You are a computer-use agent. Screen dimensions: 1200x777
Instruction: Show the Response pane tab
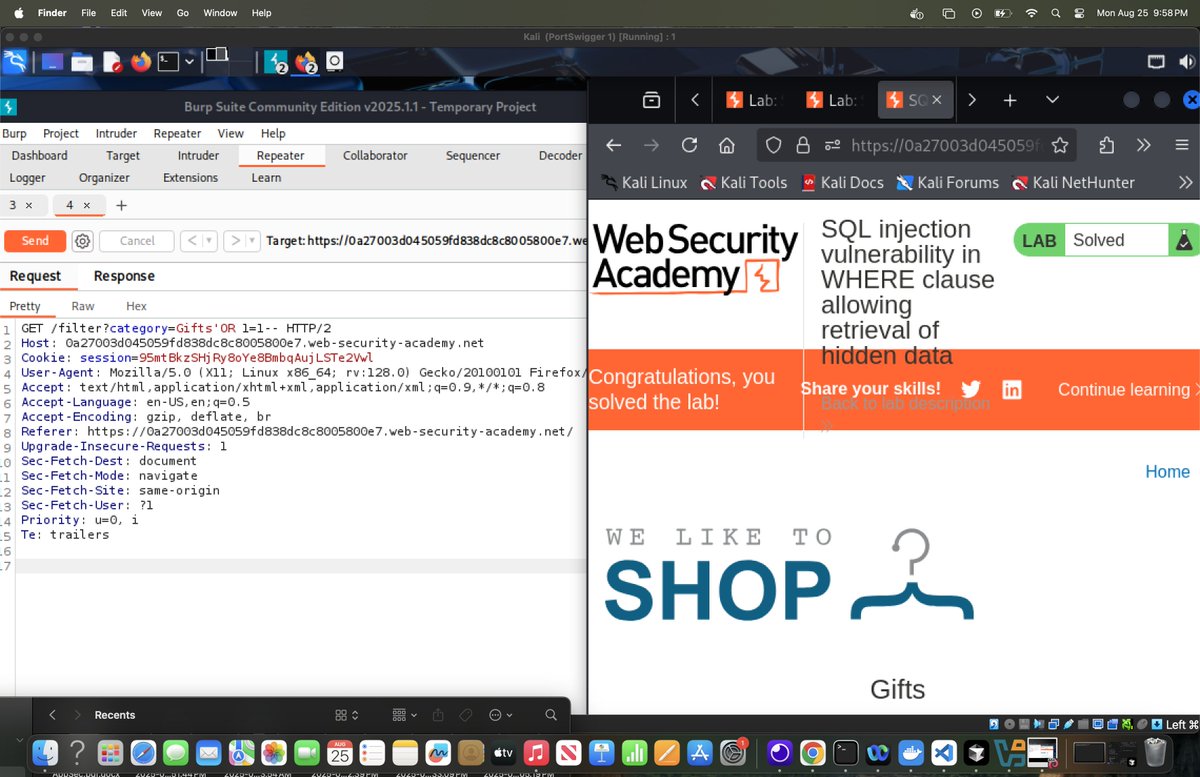coord(124,276)
